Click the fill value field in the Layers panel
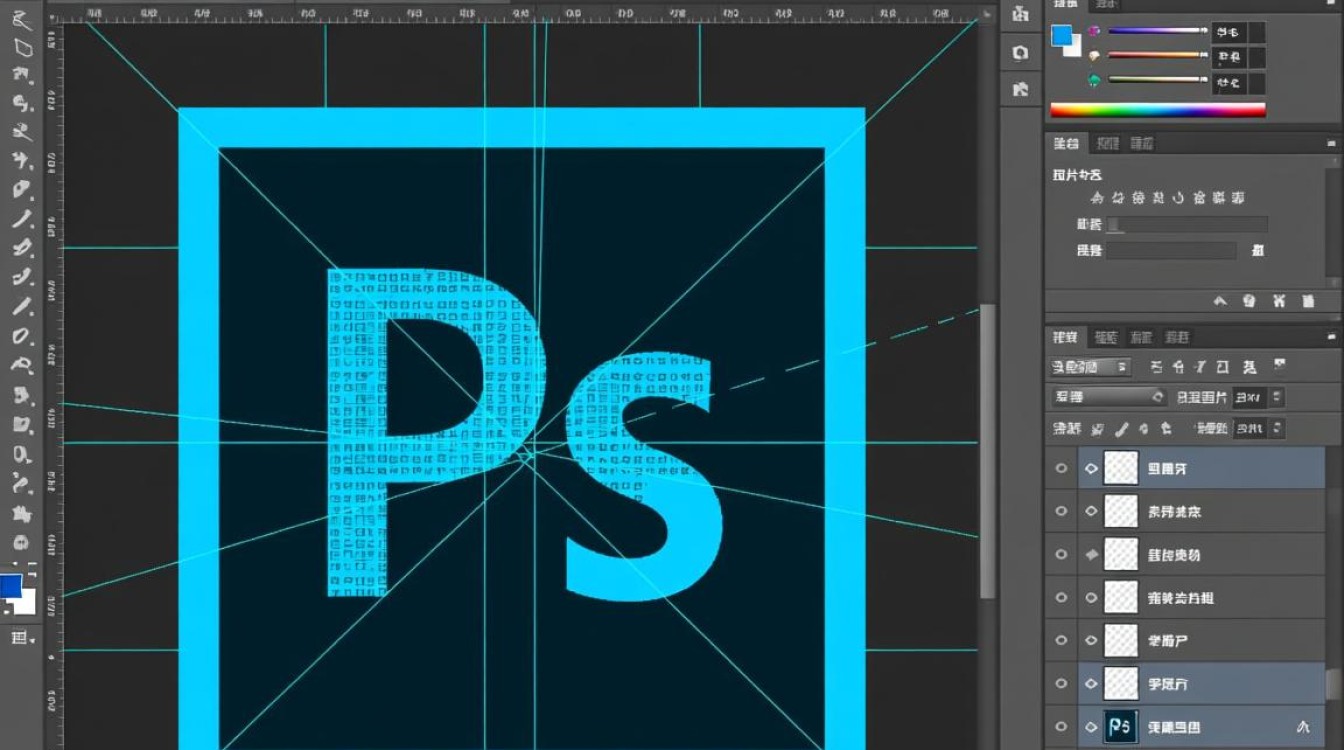This screenshot has height=750, width=1344. (x=1251, y=429)
